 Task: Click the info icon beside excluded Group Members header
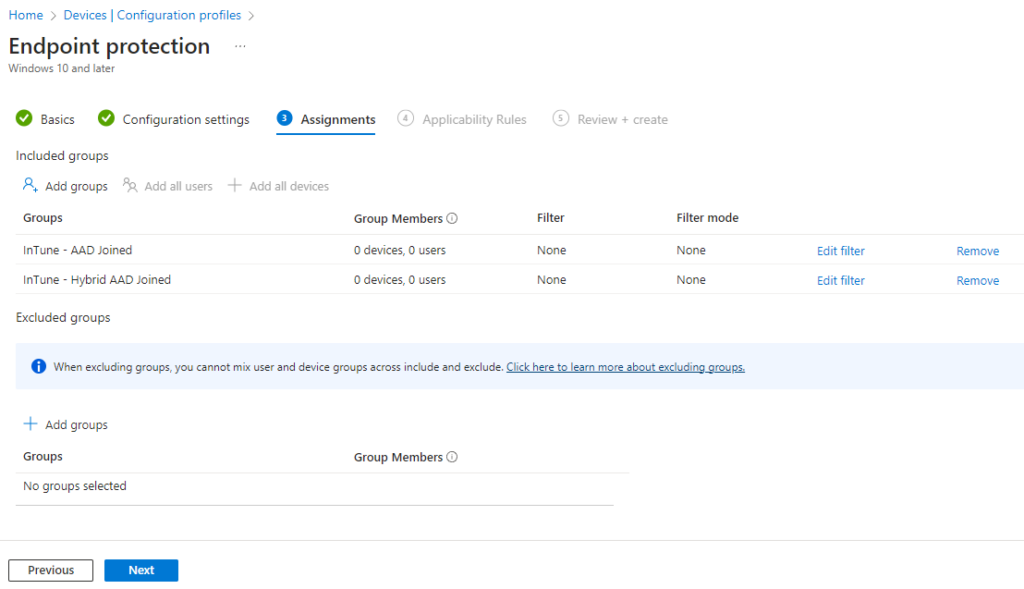[x=451, y=456]
